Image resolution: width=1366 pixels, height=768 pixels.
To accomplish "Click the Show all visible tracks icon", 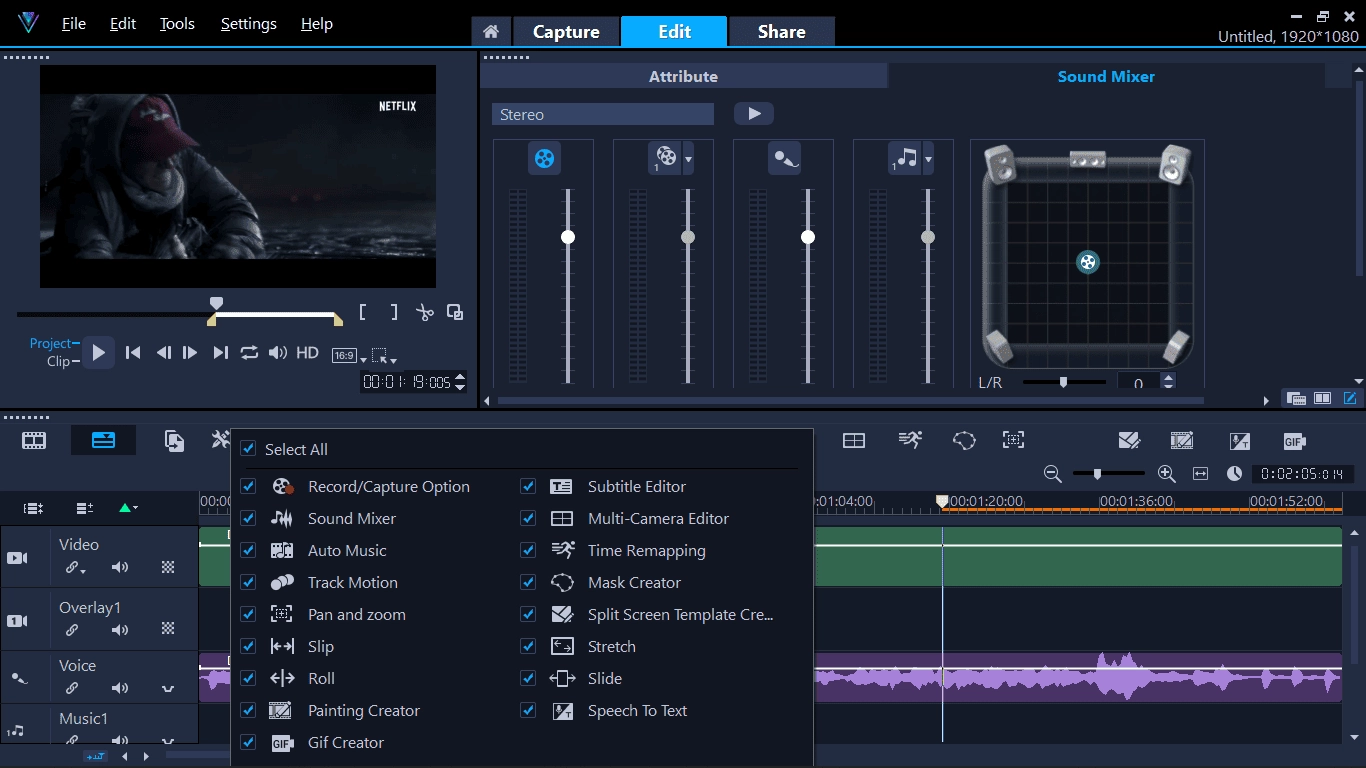I will [33, 508].
